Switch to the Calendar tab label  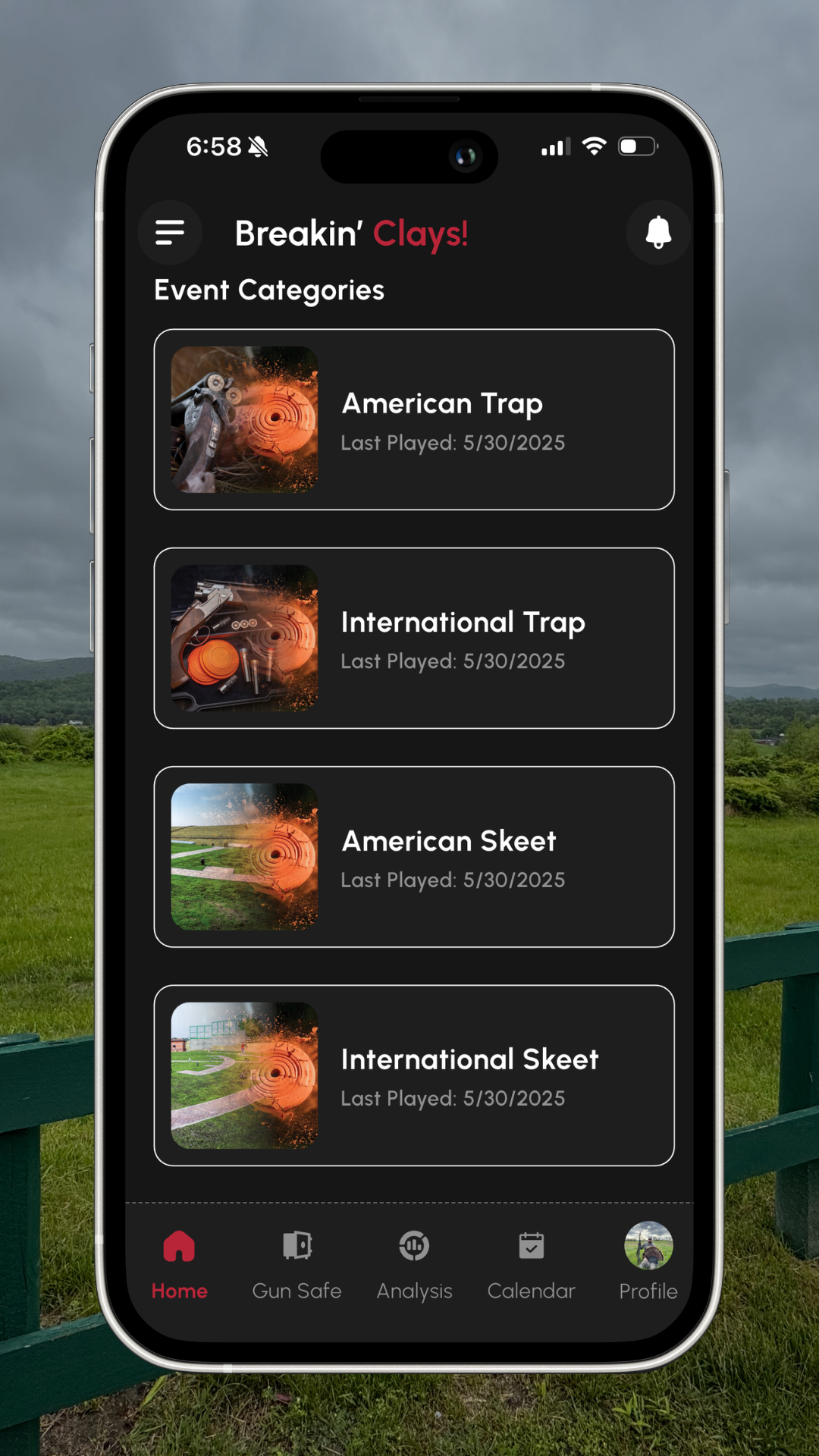pos(532,1291)
